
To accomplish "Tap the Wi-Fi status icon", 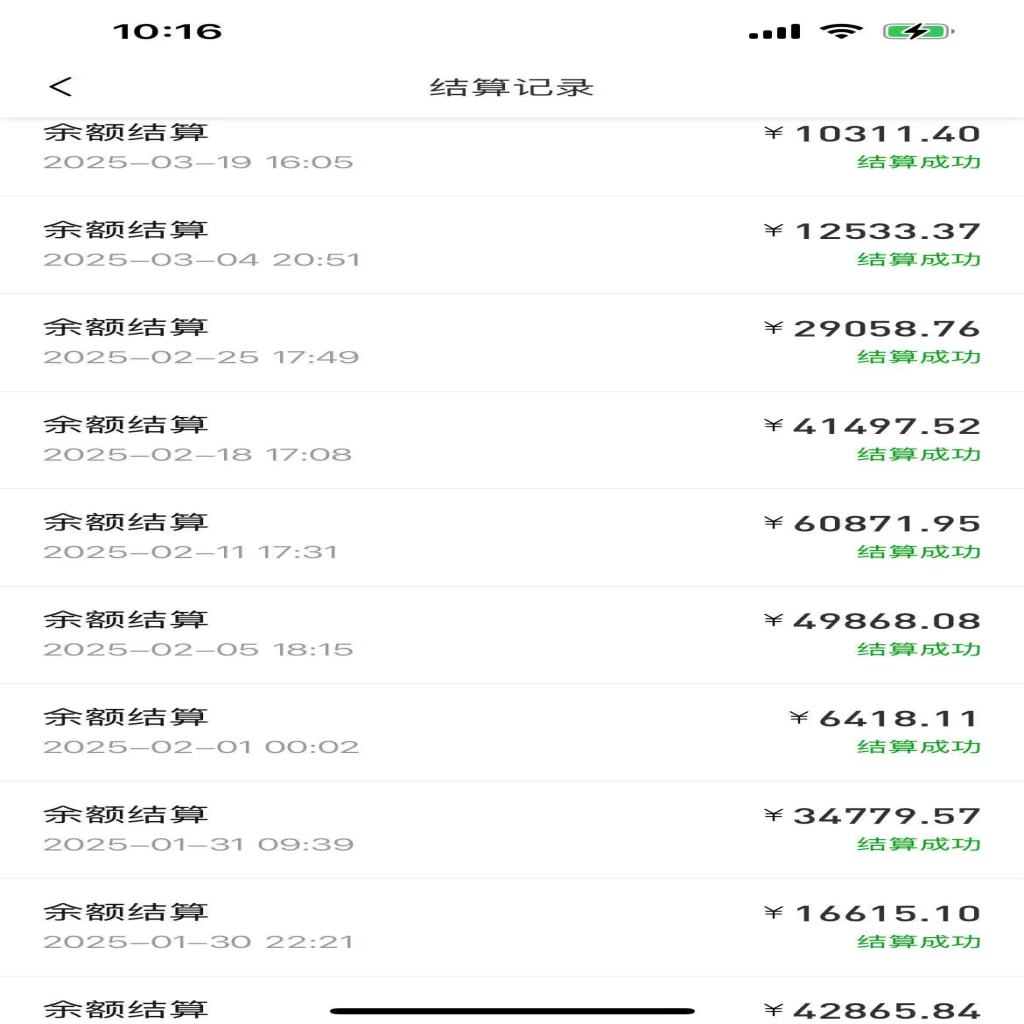I will (x=841, y=31).
